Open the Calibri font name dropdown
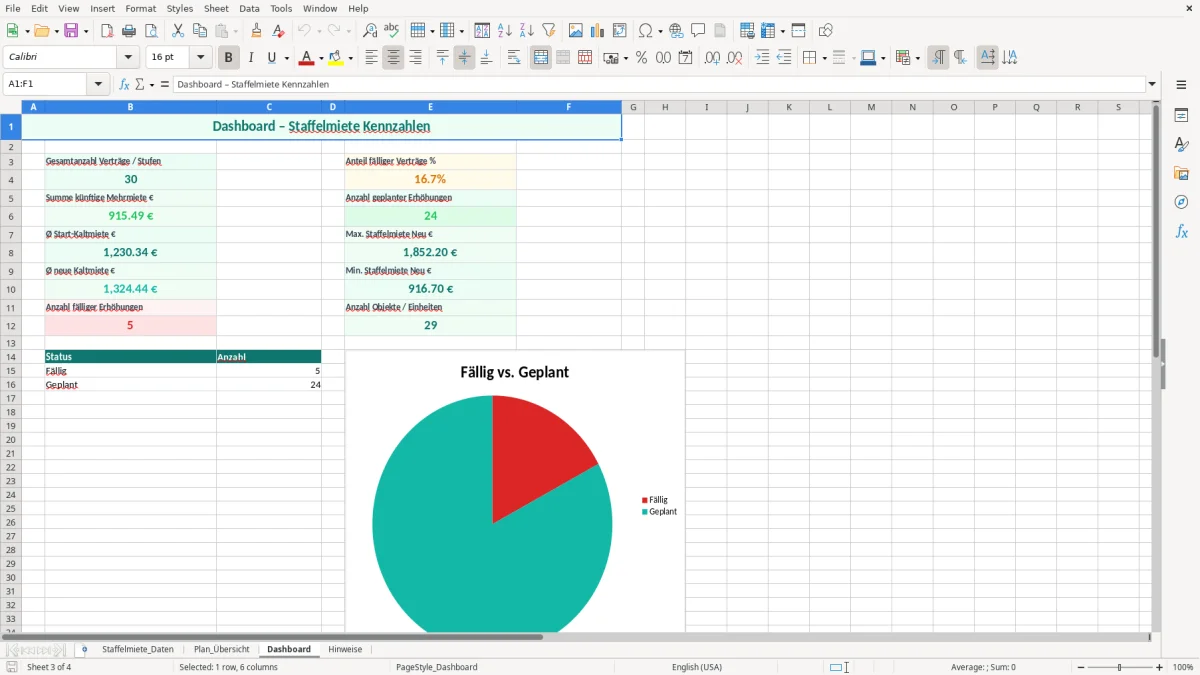The image size is (1200, 675). click(x=128, y=58)
